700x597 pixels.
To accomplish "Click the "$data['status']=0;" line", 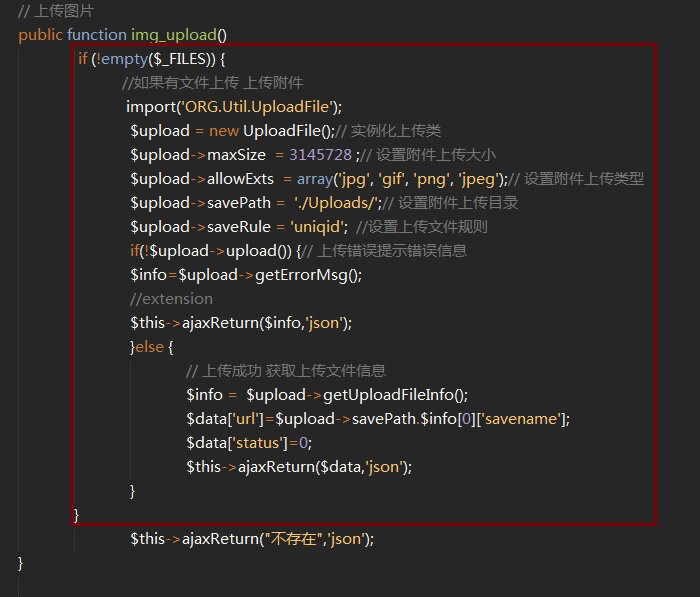I will [x=249, y=443].
